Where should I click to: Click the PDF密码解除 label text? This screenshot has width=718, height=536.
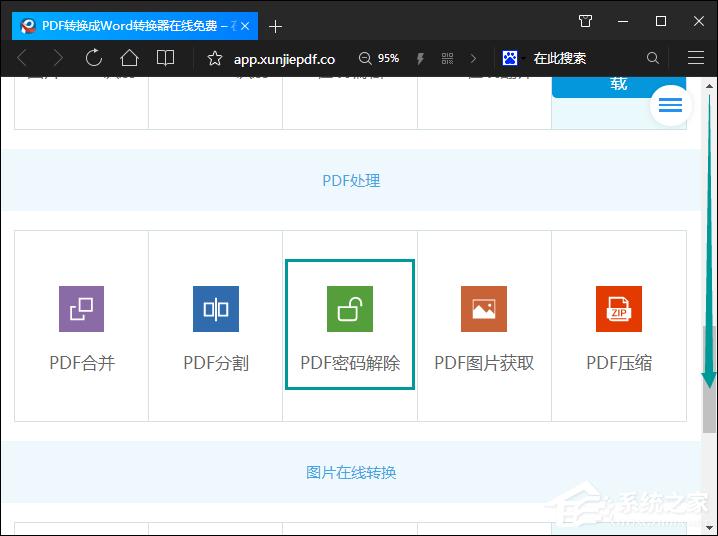click(350, 363)
